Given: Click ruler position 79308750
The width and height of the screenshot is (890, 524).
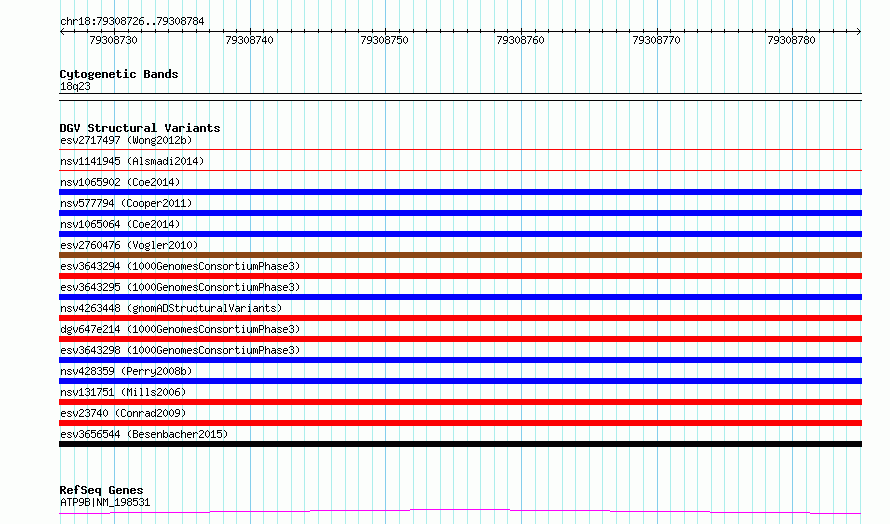Looking at the screenshot, I should pyautogui.click(x=384, y=40).
